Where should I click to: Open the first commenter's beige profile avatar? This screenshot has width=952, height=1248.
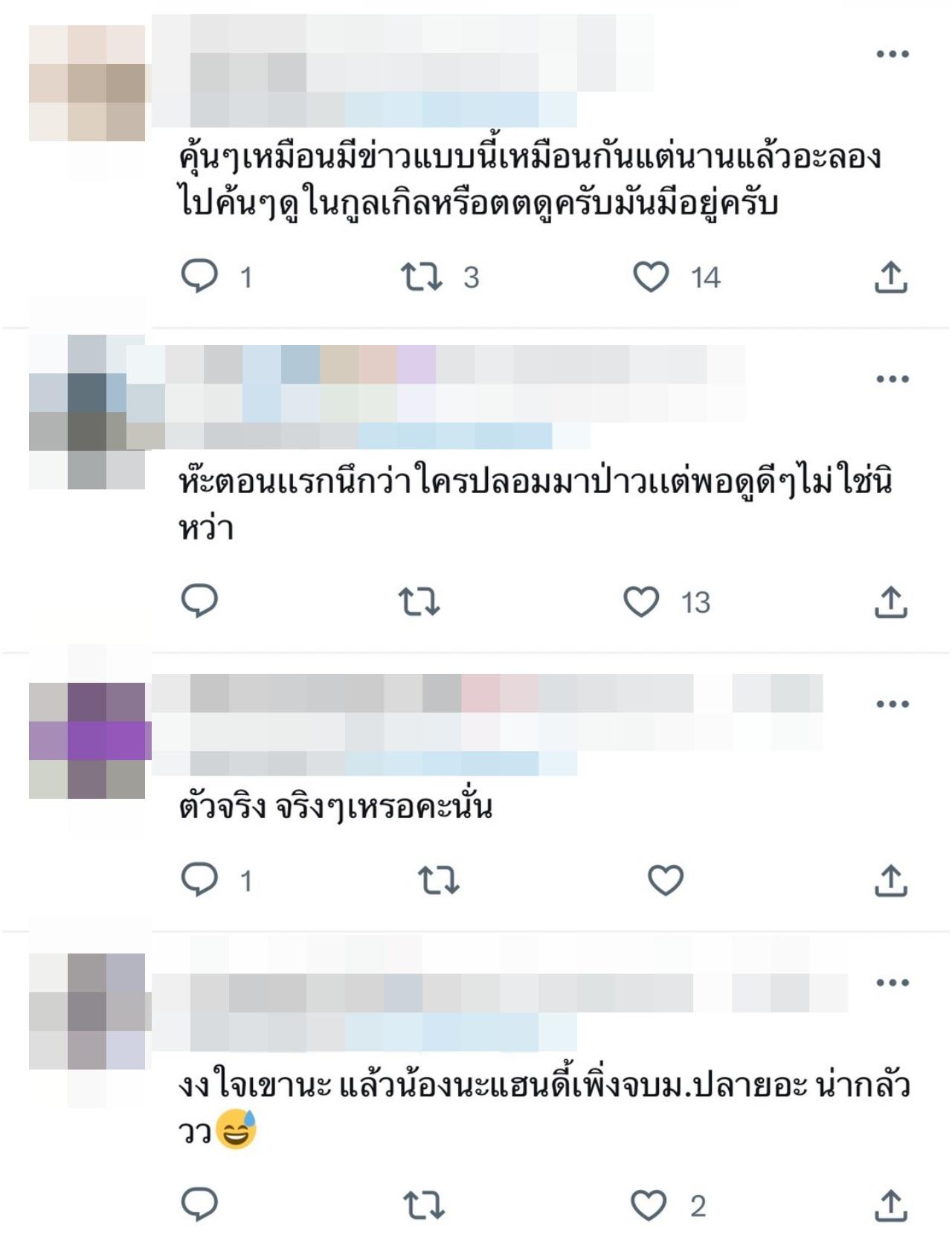click(x=87, y=83)
